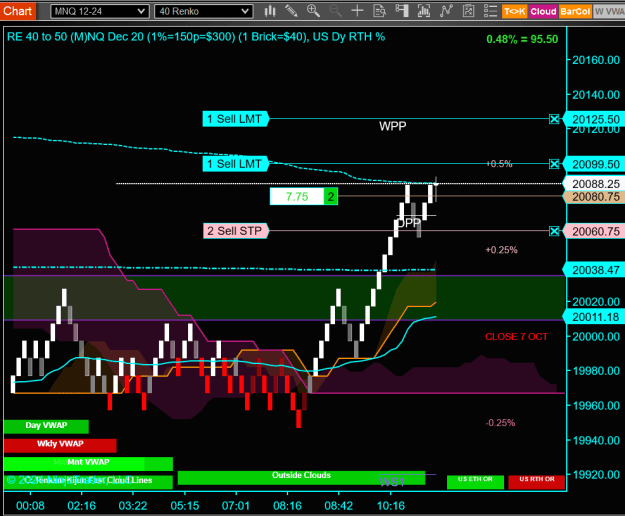Screen dimensions: 625x516
Task: Click the Day VWAP status box
Action: click(46, 426)
